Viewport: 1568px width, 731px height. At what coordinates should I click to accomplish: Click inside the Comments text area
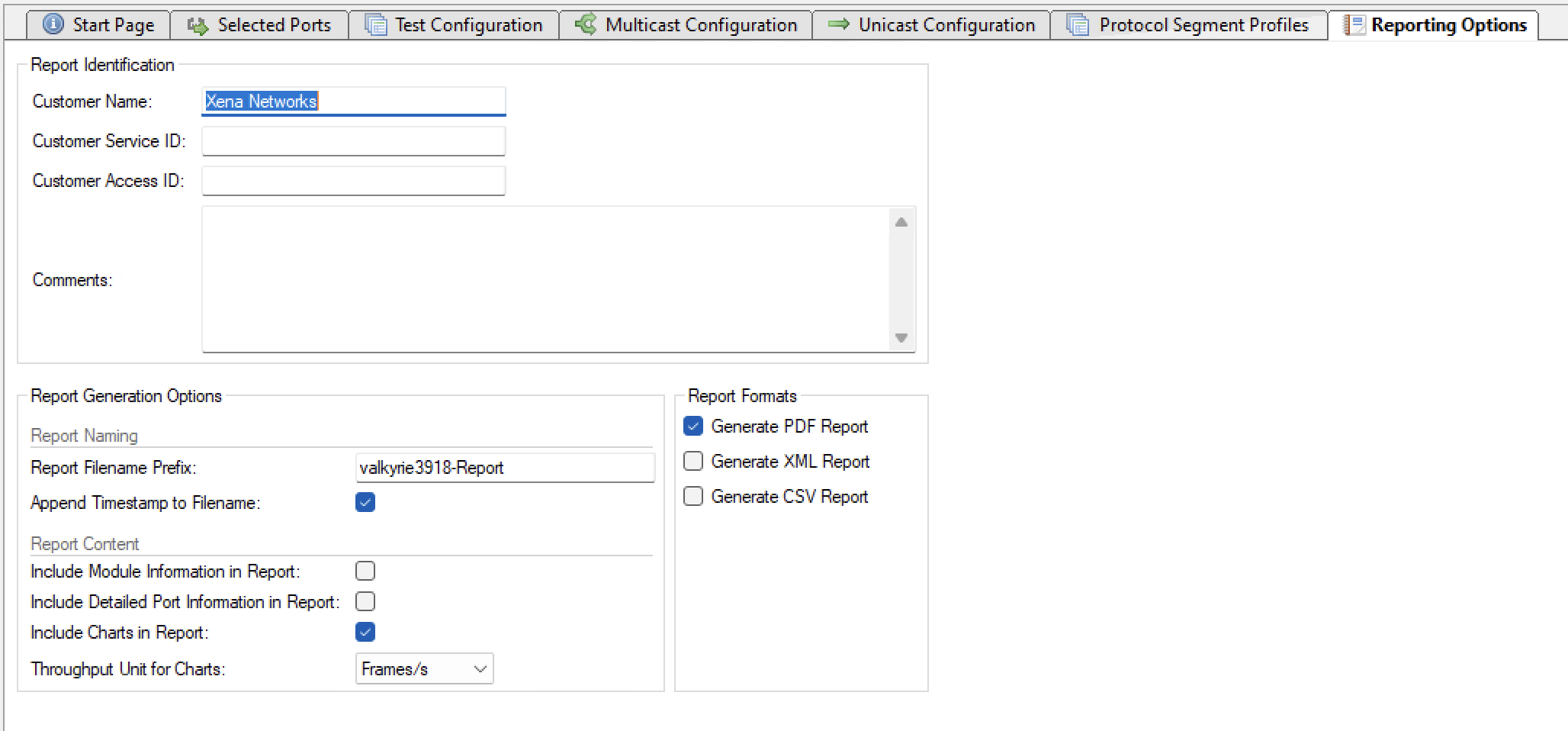545,279
